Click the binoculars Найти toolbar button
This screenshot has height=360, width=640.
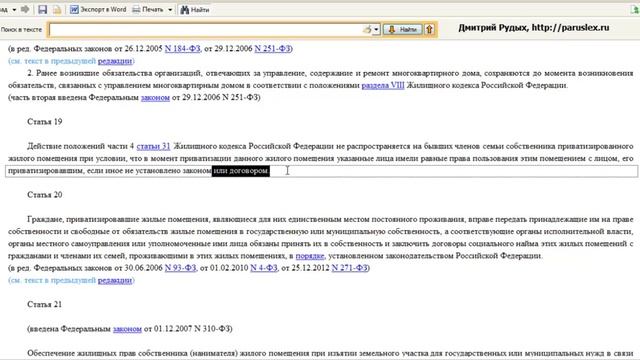coord(195,9)
